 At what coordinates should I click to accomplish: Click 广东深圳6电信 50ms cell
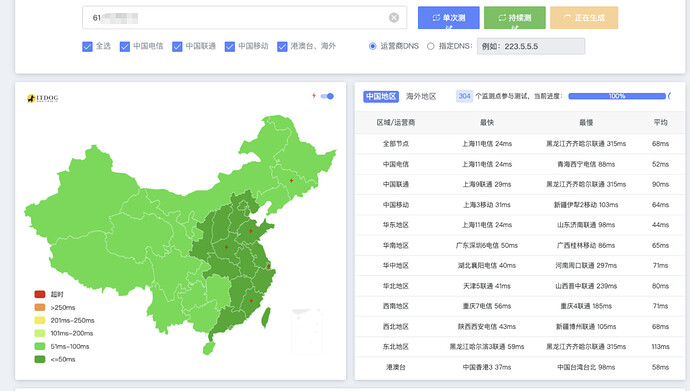coord(487,245)
